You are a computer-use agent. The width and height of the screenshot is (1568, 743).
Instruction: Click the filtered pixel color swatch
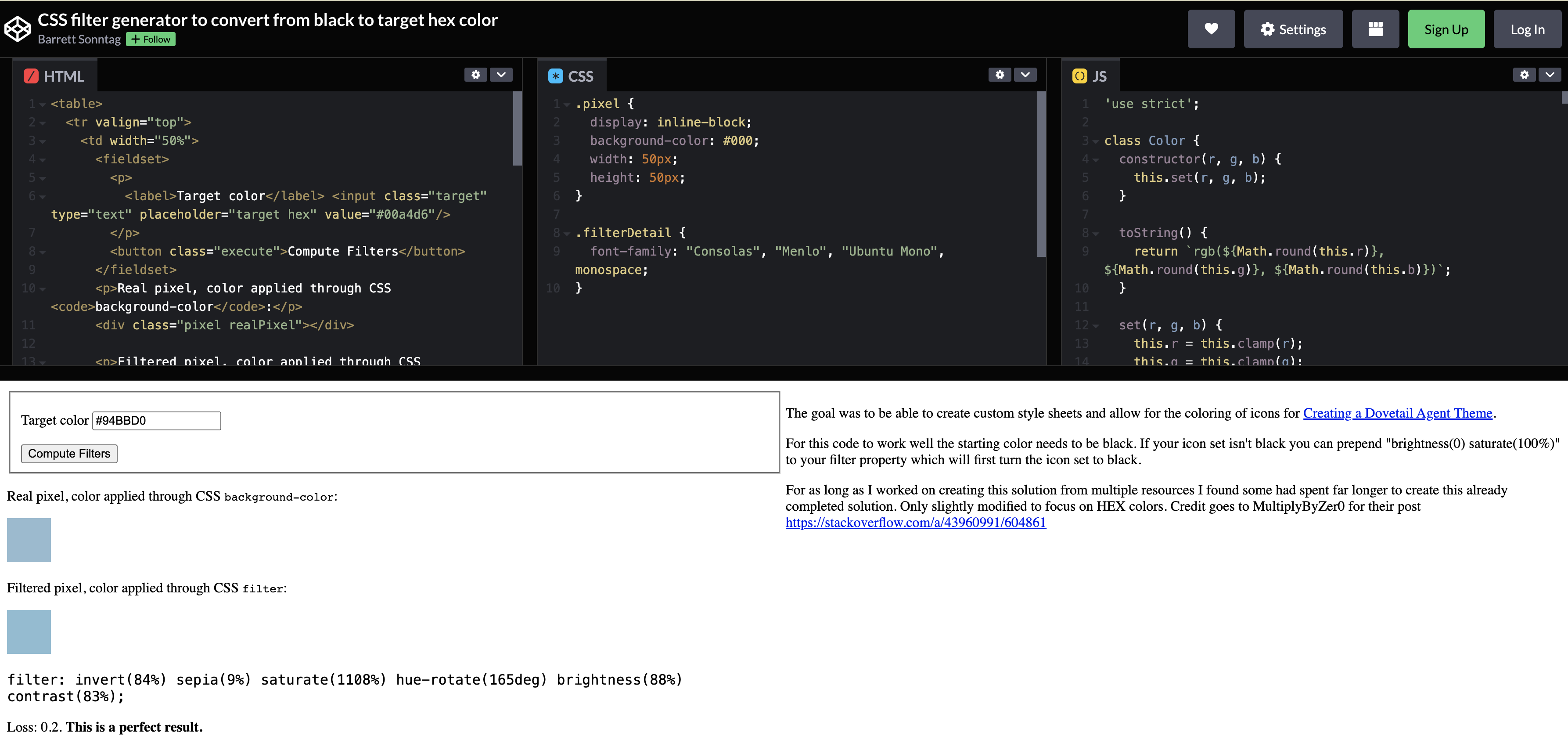(29, 631)
